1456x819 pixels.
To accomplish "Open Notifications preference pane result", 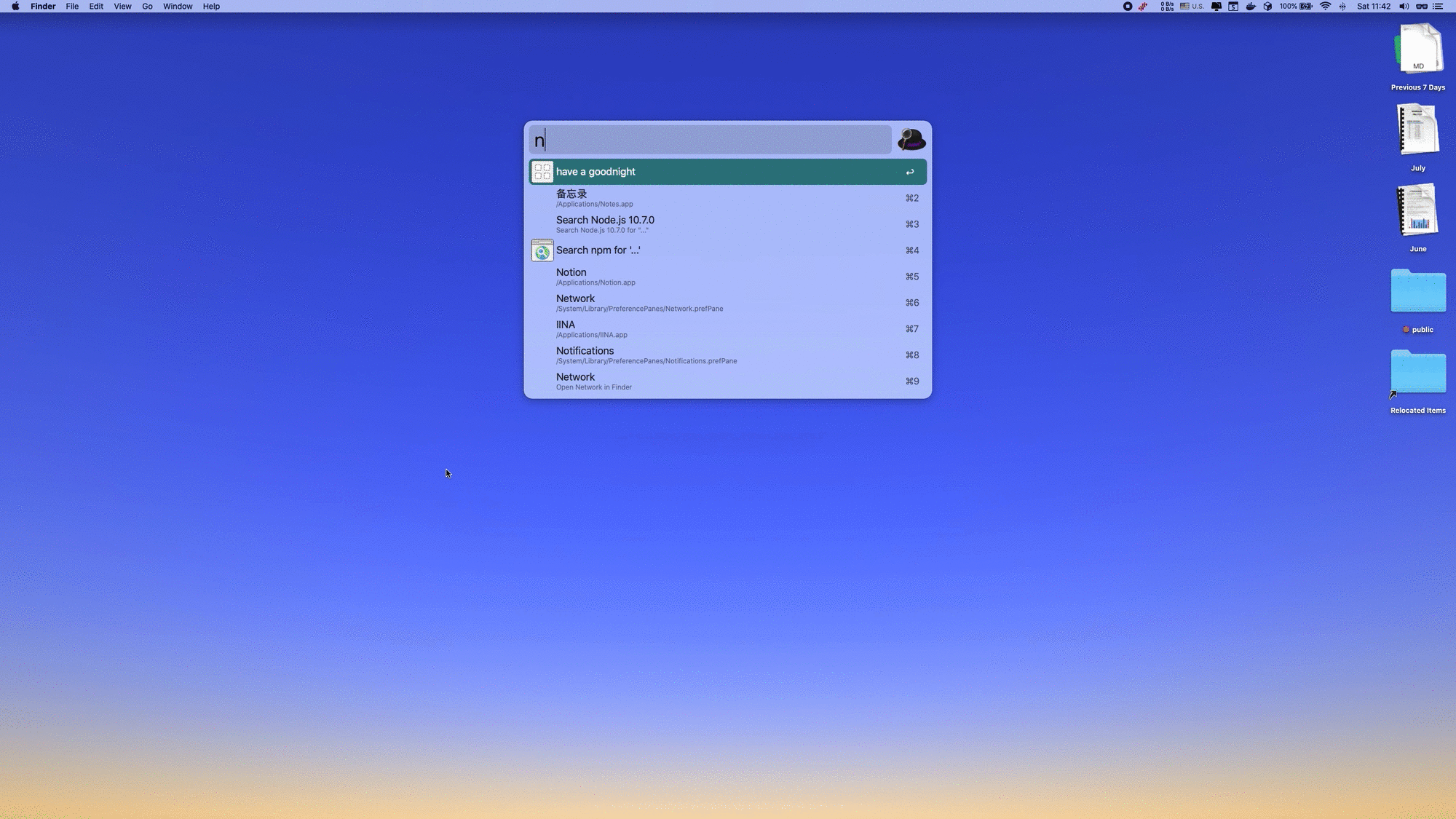I will (727, 355).
